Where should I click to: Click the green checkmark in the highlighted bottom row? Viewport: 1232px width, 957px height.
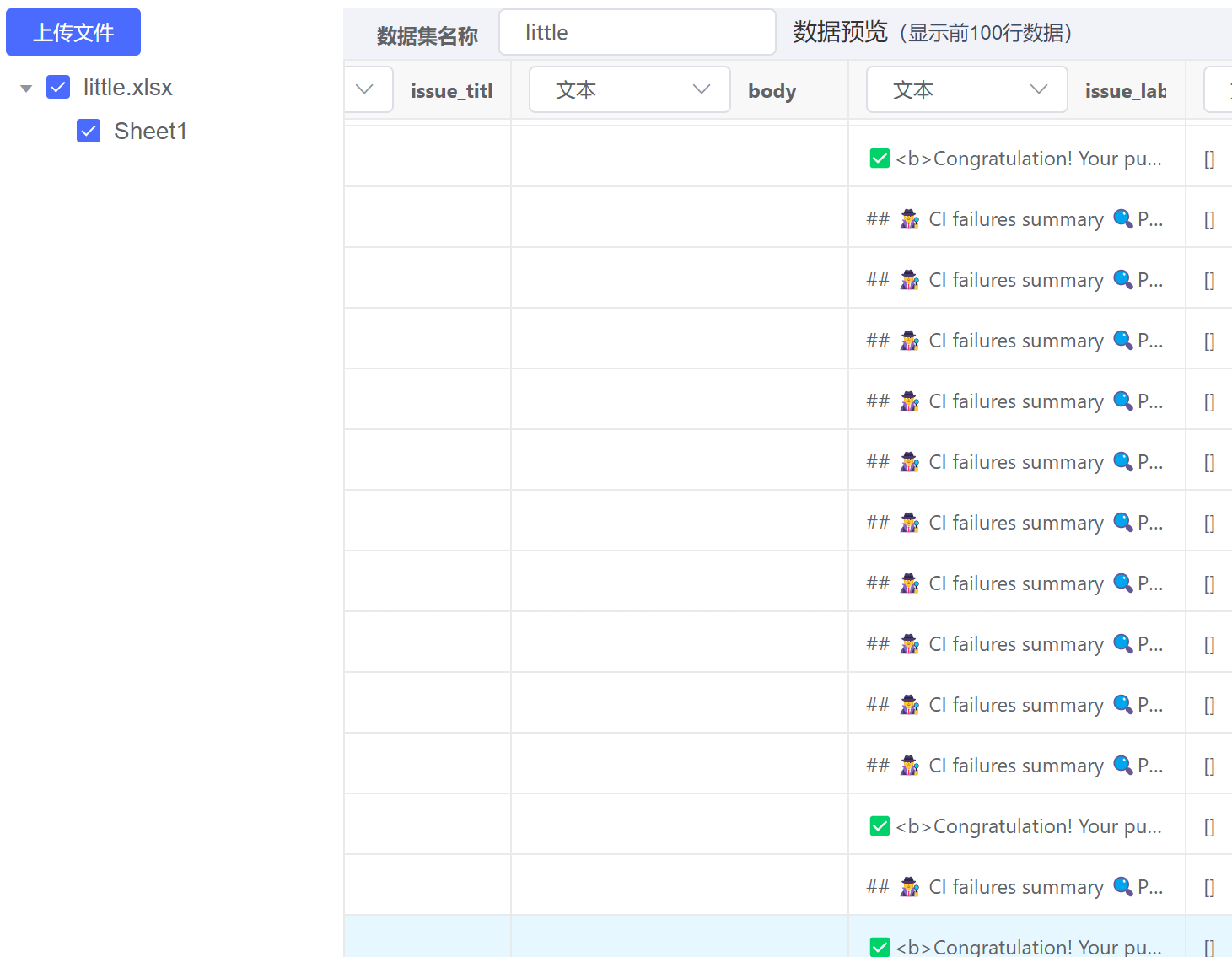[x=880, y=946]
